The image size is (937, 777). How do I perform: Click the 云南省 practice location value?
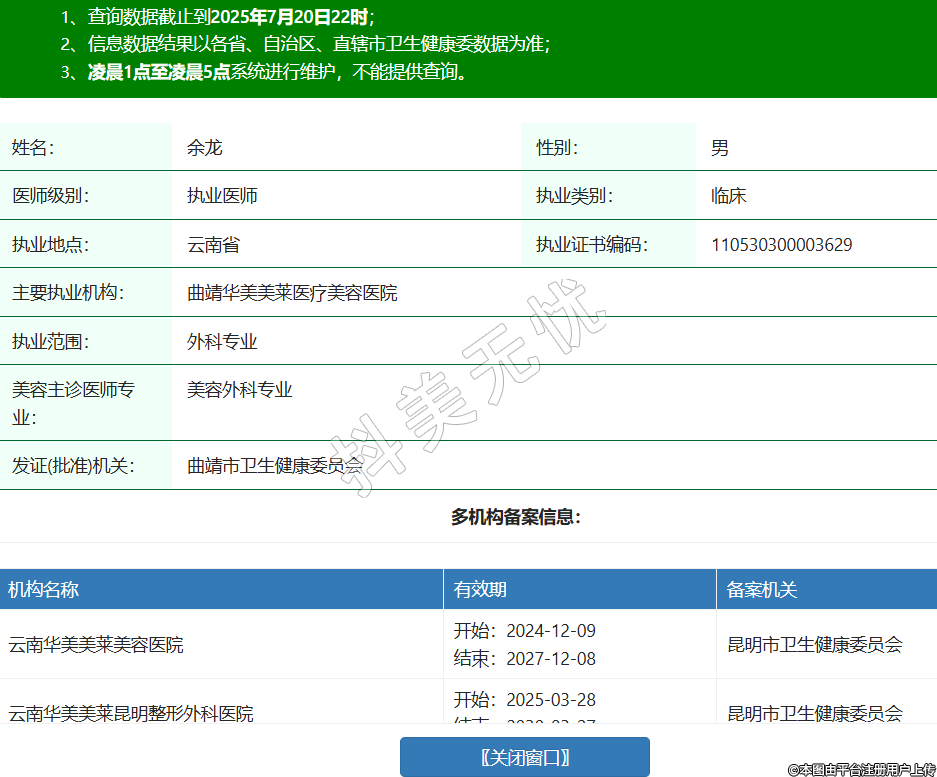213,245
